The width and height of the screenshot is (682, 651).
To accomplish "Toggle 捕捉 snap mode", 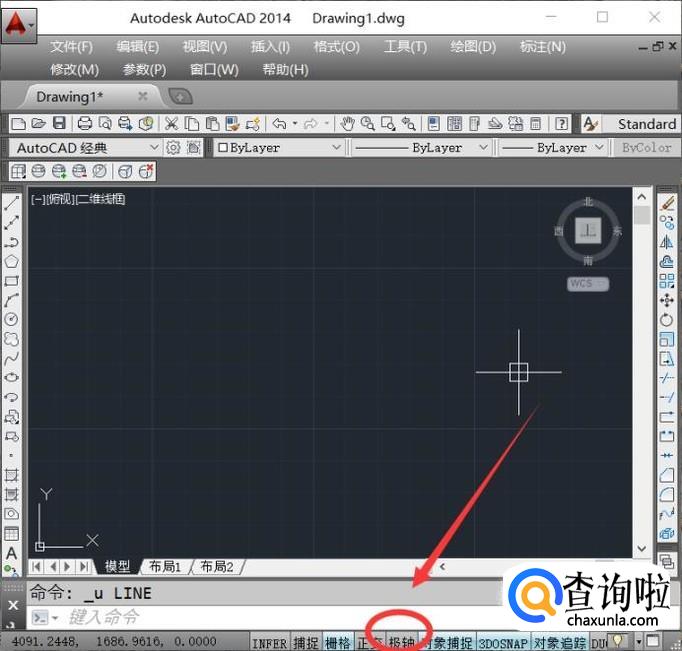I will coord(306,643).
